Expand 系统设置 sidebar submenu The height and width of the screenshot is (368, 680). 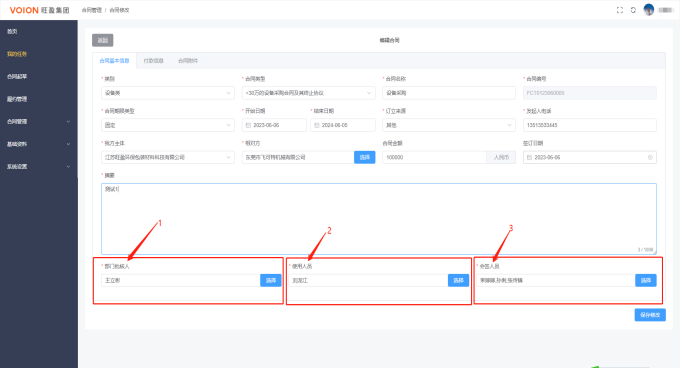coord(39,167)
